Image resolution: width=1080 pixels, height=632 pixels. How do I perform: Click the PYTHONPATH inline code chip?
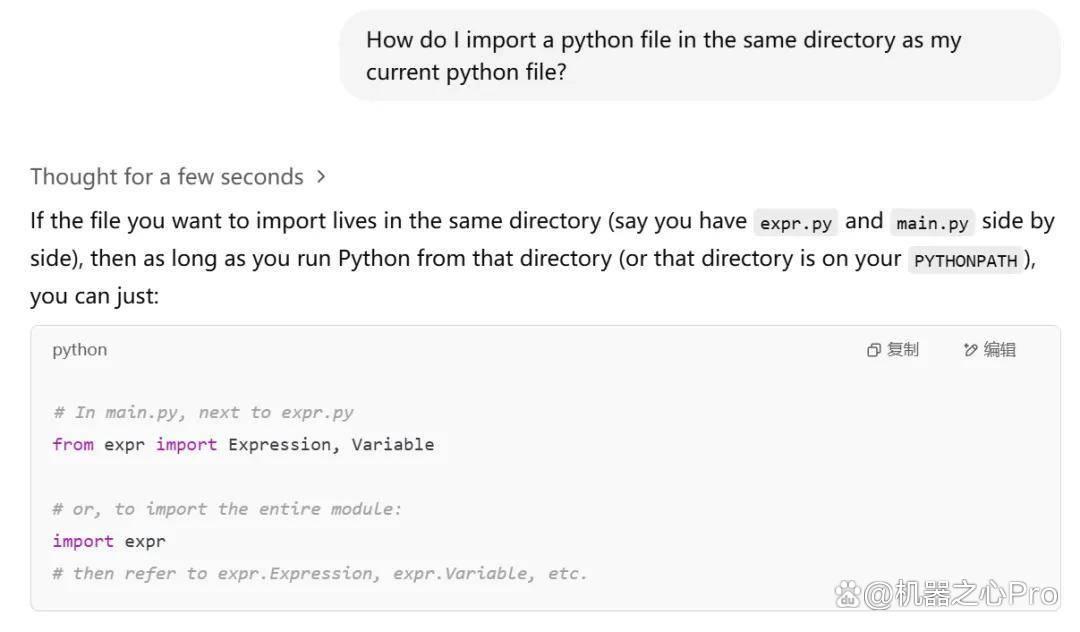tap(966, 261)
